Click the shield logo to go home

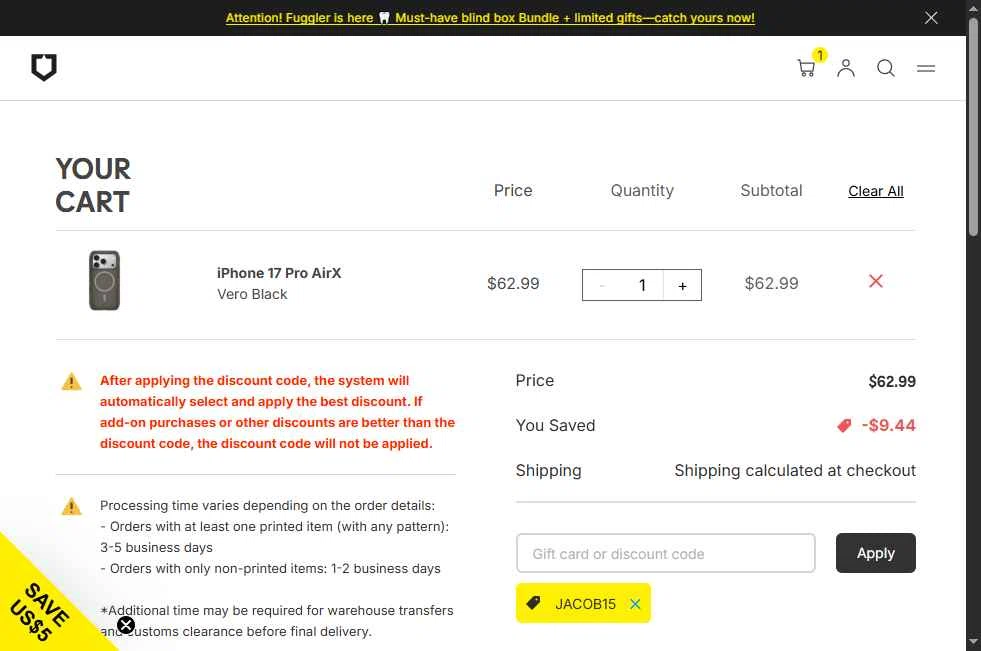coord(44,68)
